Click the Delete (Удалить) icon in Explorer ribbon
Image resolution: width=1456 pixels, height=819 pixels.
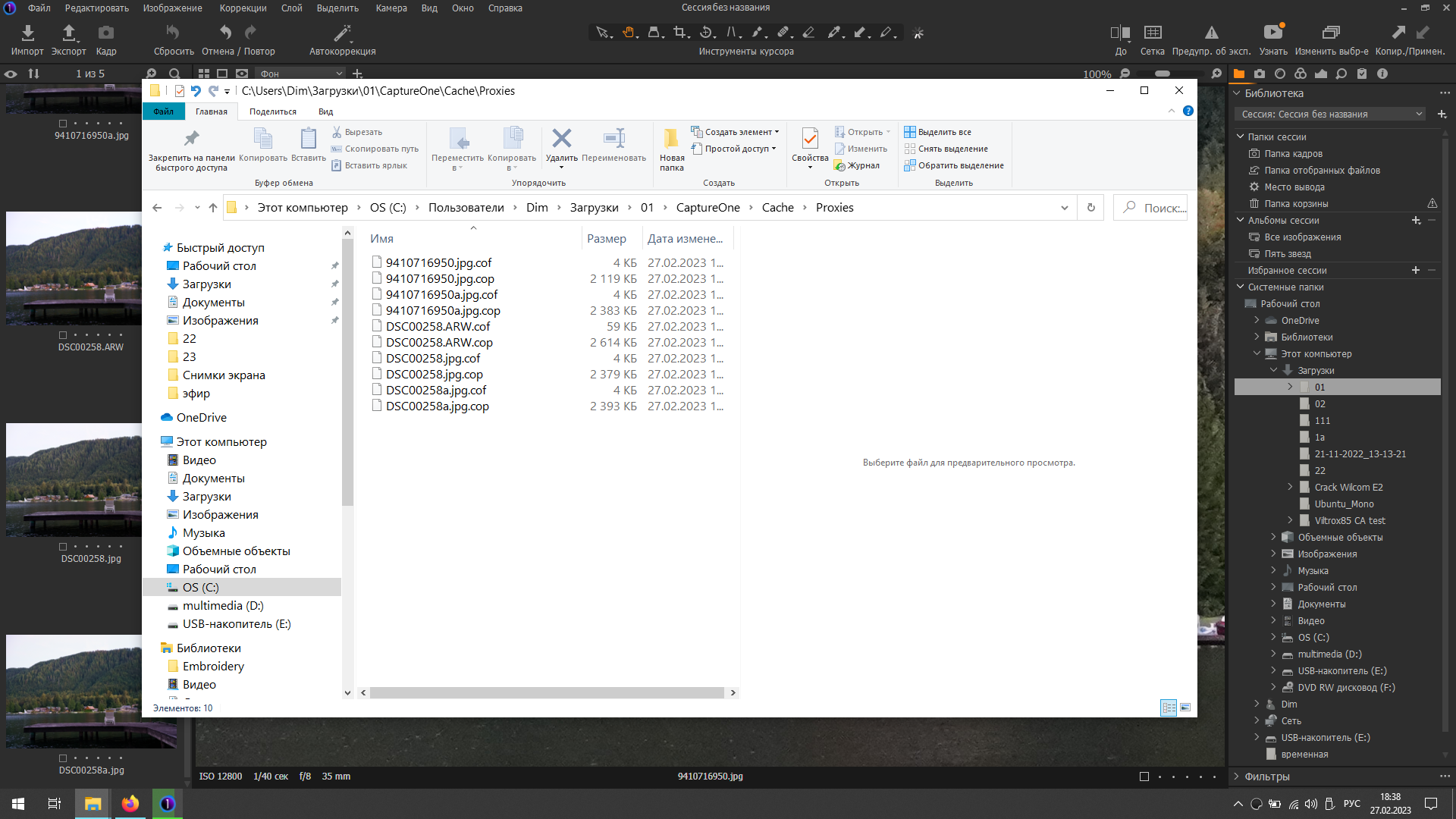(561, 138)
